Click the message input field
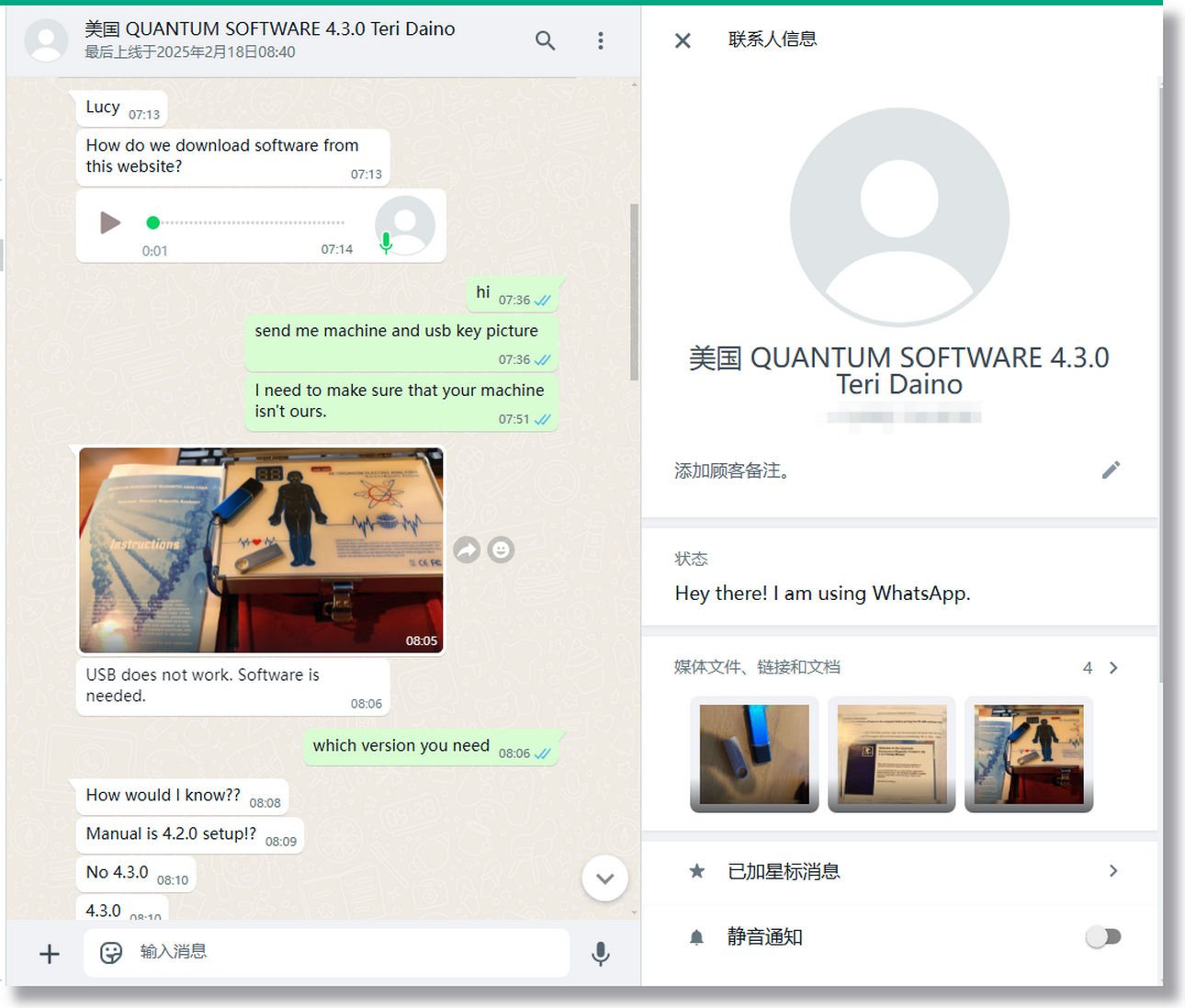 [x=327, y=952]
